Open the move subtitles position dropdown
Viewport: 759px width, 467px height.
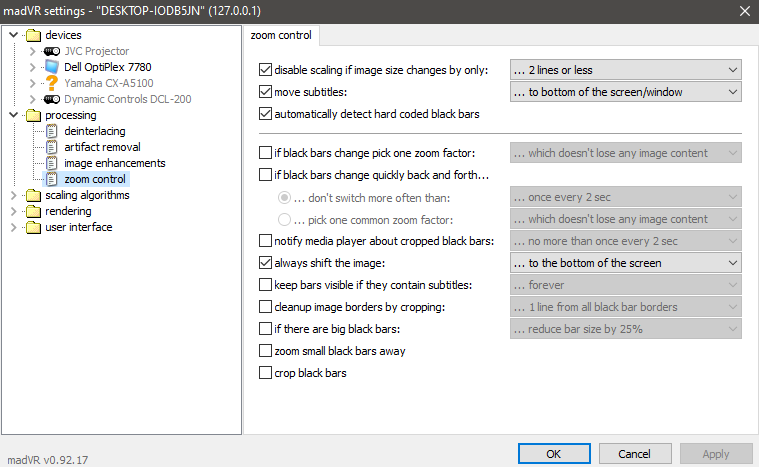point(625,92)
